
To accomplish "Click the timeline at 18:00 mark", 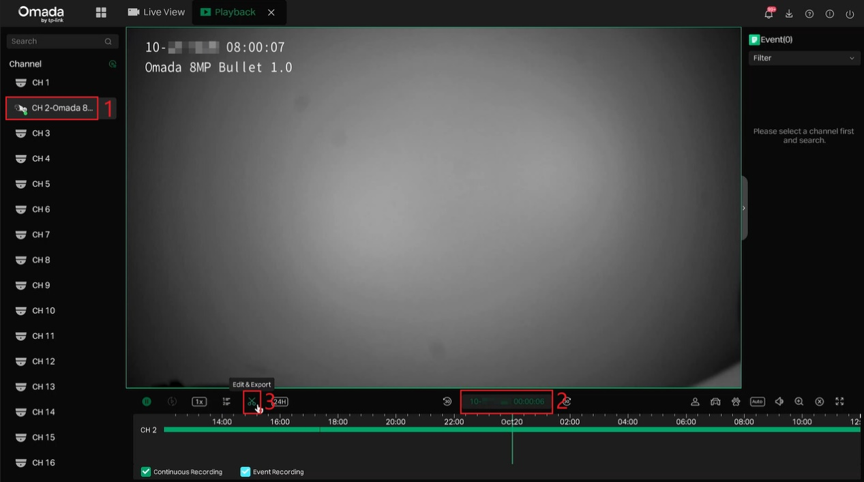I will pos(338,422).
